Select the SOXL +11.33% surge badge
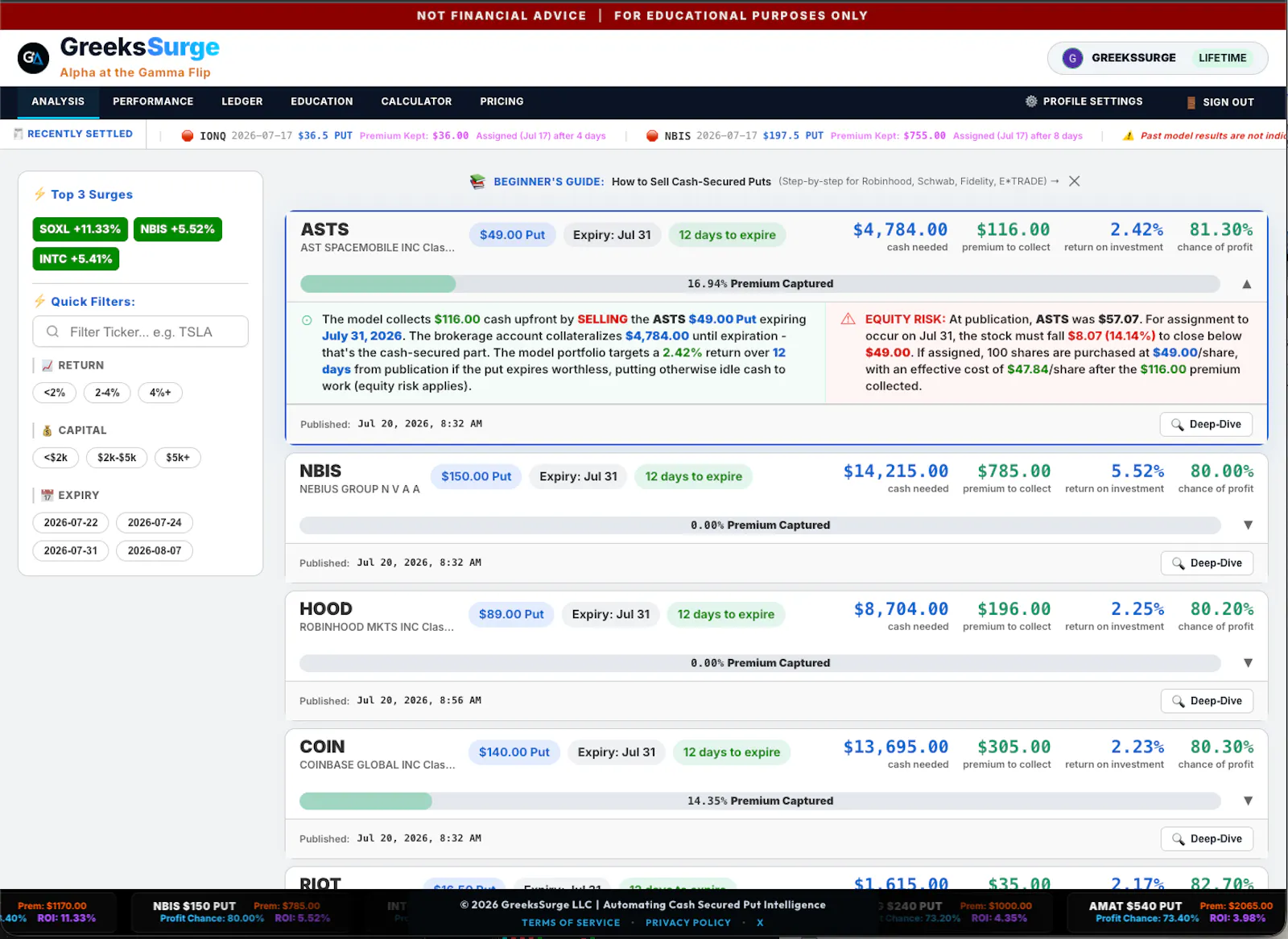 80,229
